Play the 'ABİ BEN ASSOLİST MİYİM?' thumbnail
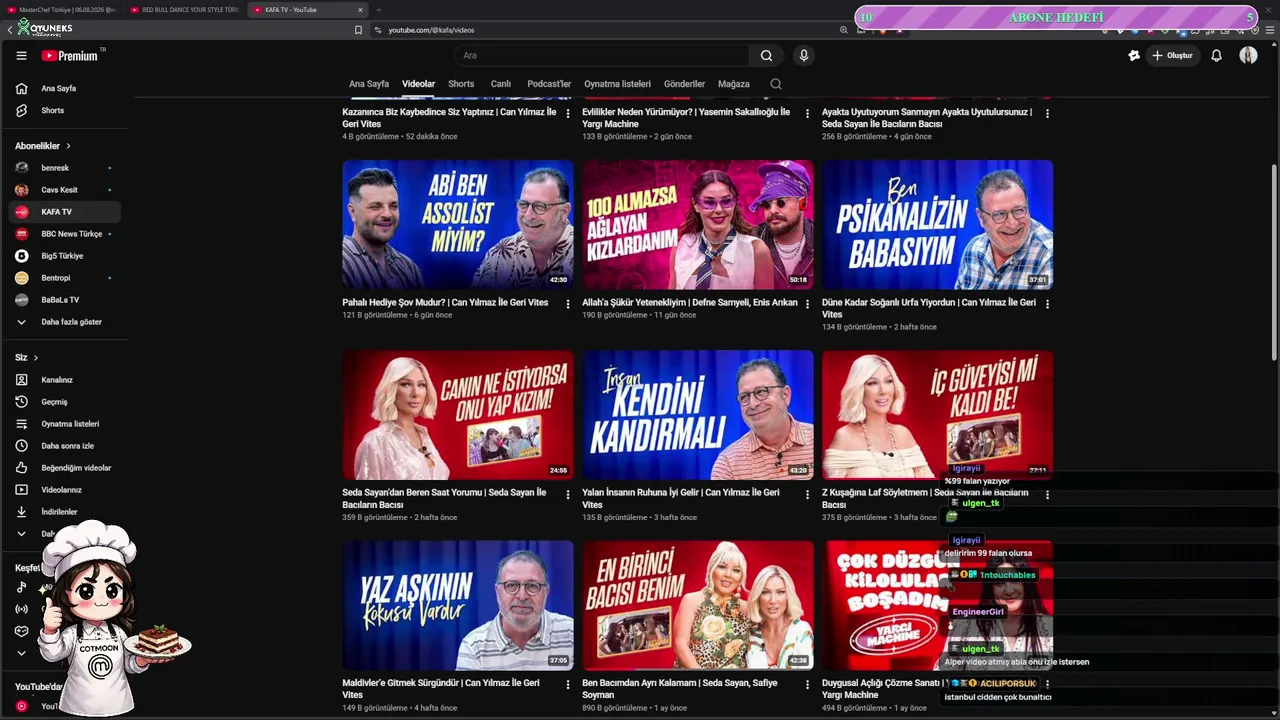The image size is (1280, 720). (458, 225)
